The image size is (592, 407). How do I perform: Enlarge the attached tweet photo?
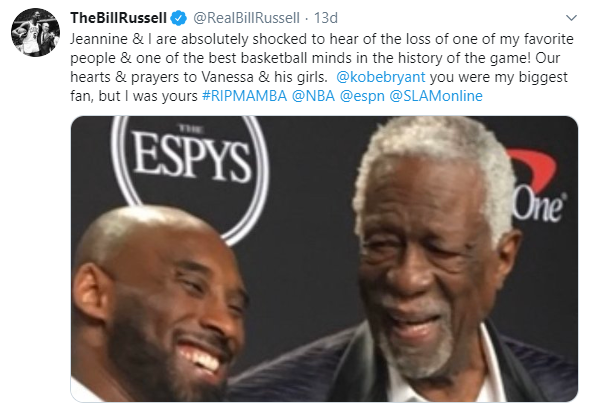click(324, 259)
